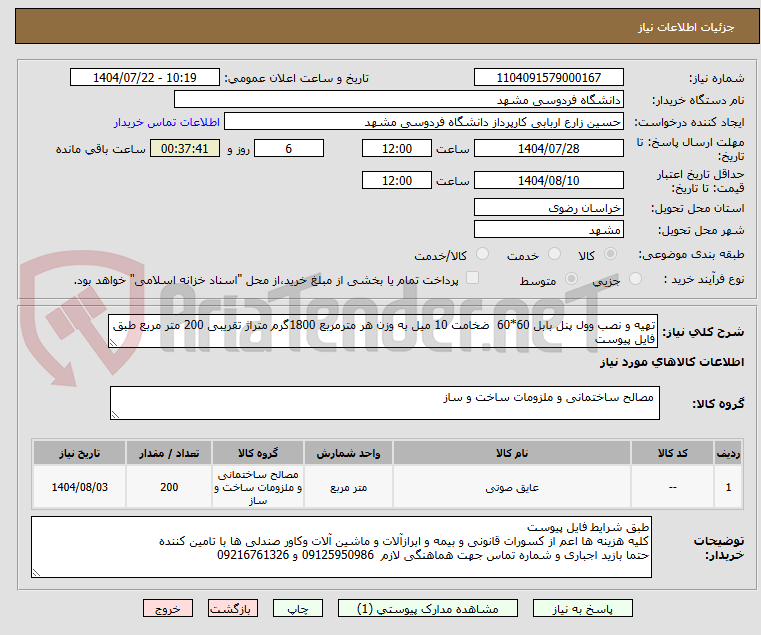Click the چاپ print button

point(298,609)
